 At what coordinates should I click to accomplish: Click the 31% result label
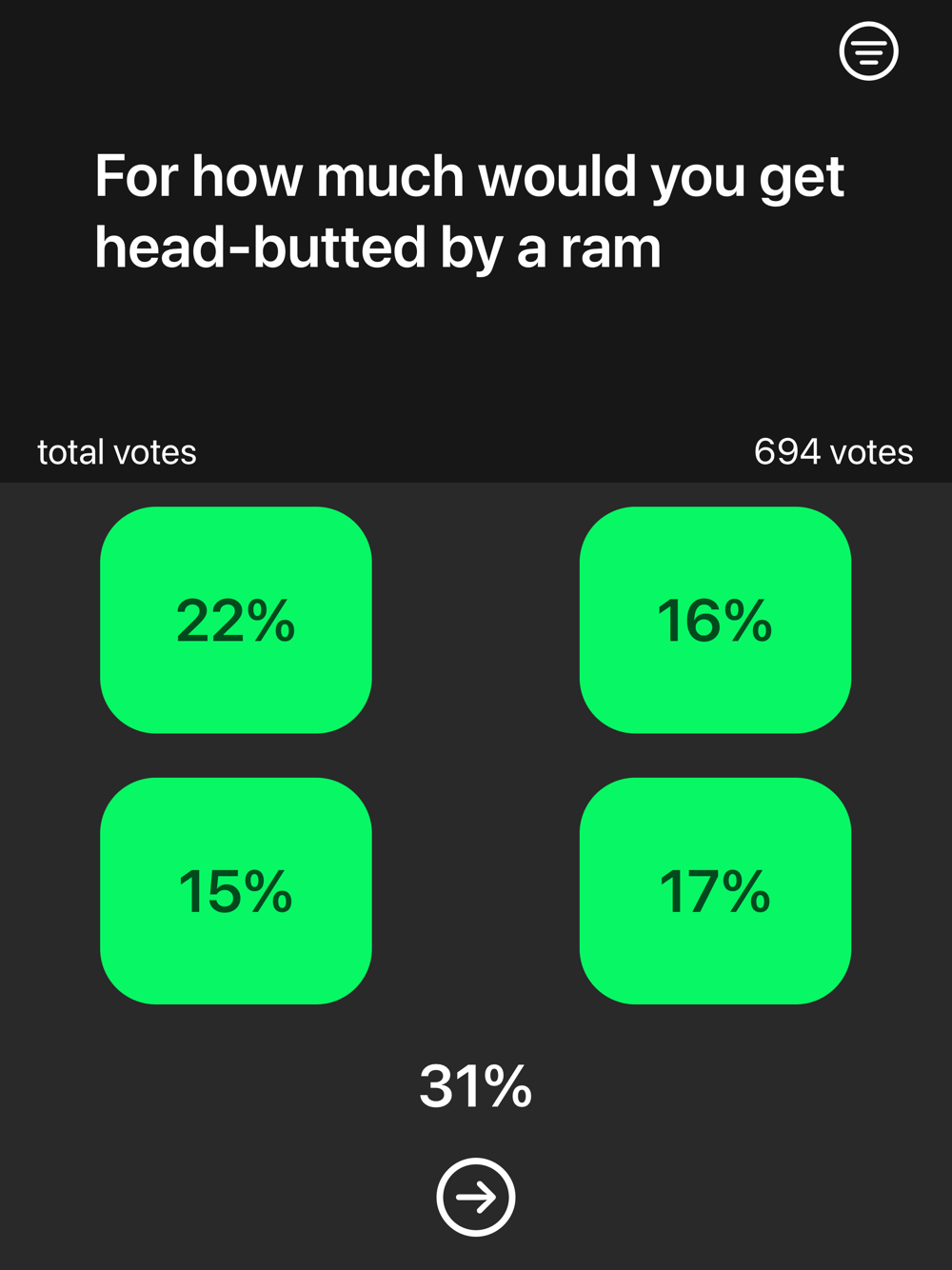point(476,1086)
